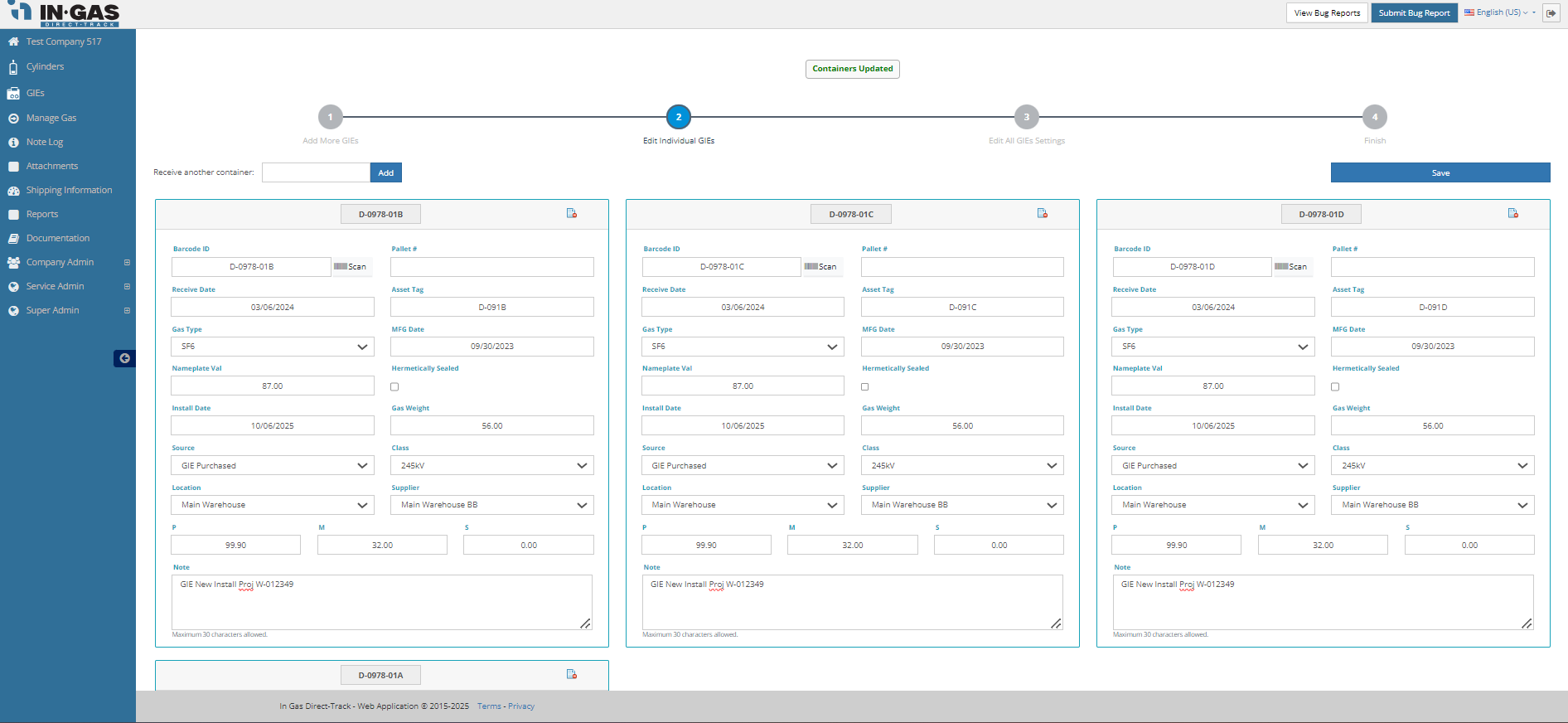Click the document icon on D-0978-01B card
The width and height of the screenshot is (1568, 723).
pos(571,214)
